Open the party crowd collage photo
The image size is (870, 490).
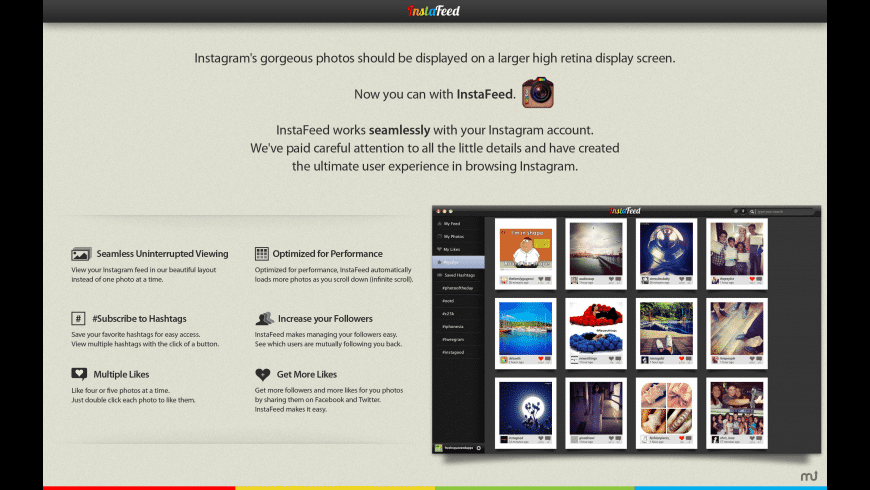(737, 408)
